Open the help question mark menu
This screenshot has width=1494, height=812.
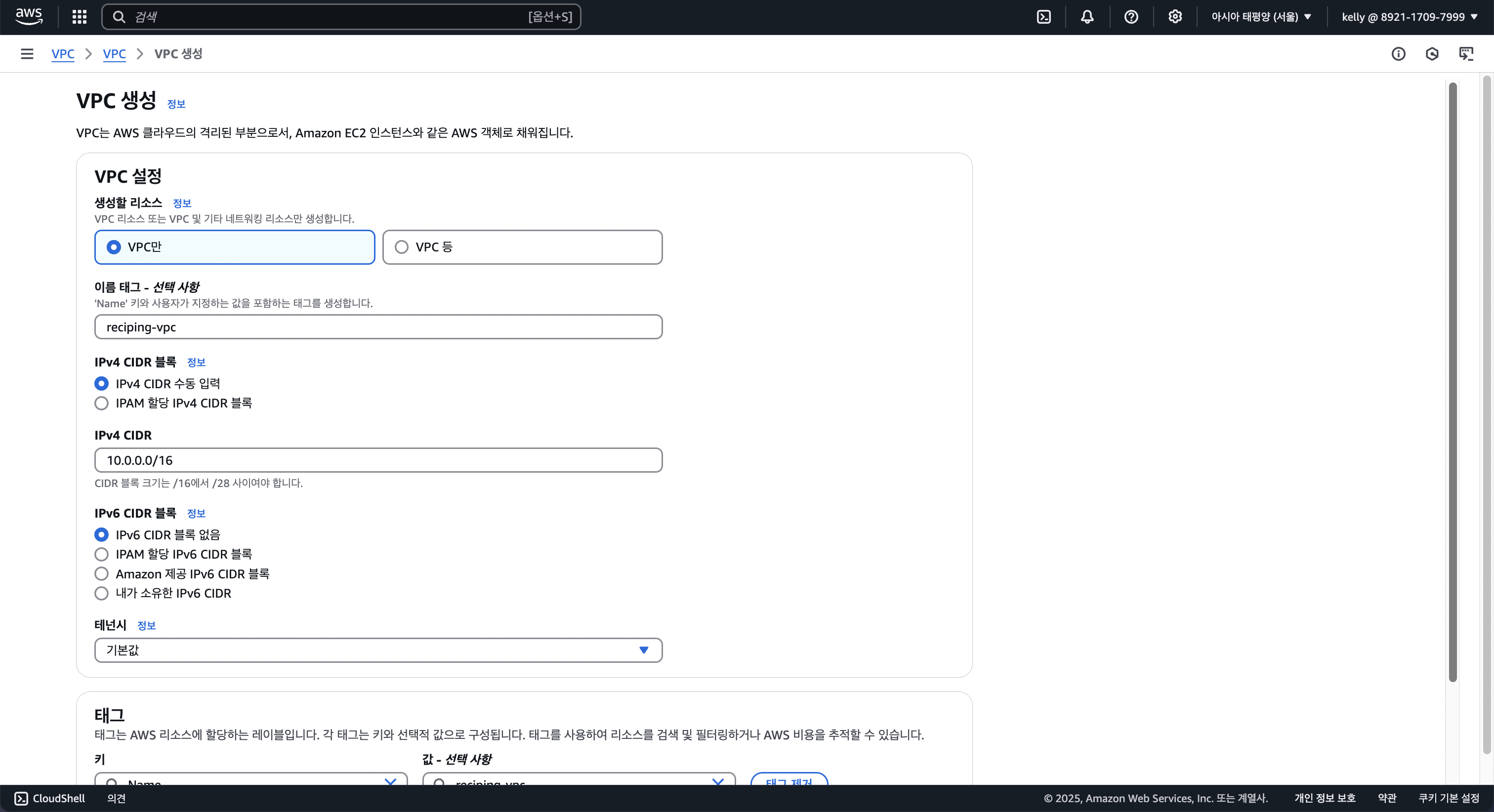[1131, 17]
